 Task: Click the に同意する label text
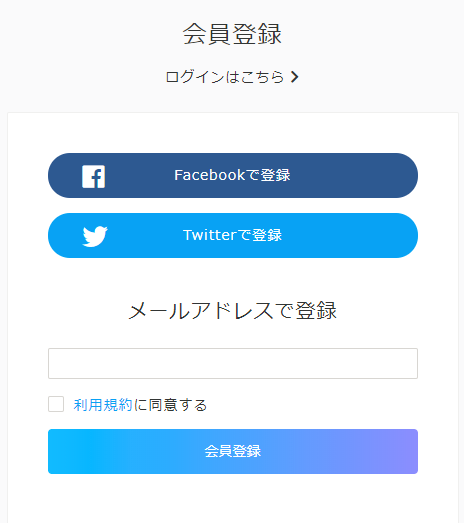(x=170, y=405)
